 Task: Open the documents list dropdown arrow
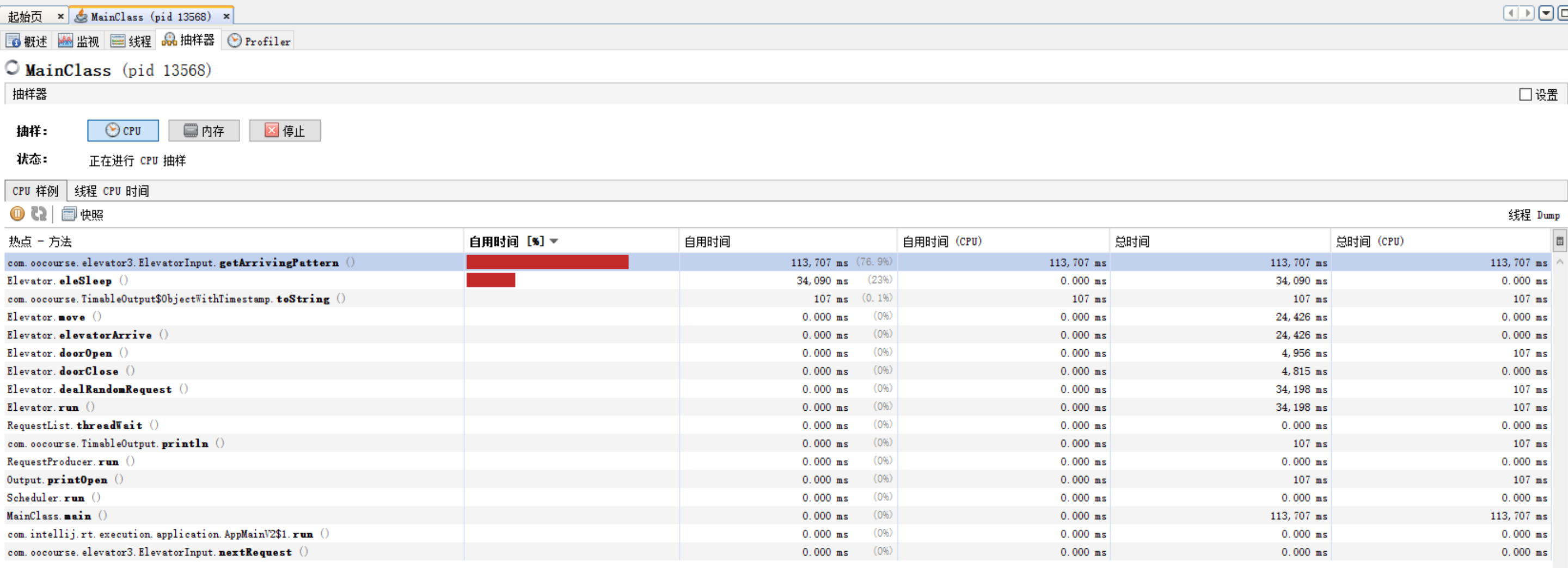(1546, 13)
